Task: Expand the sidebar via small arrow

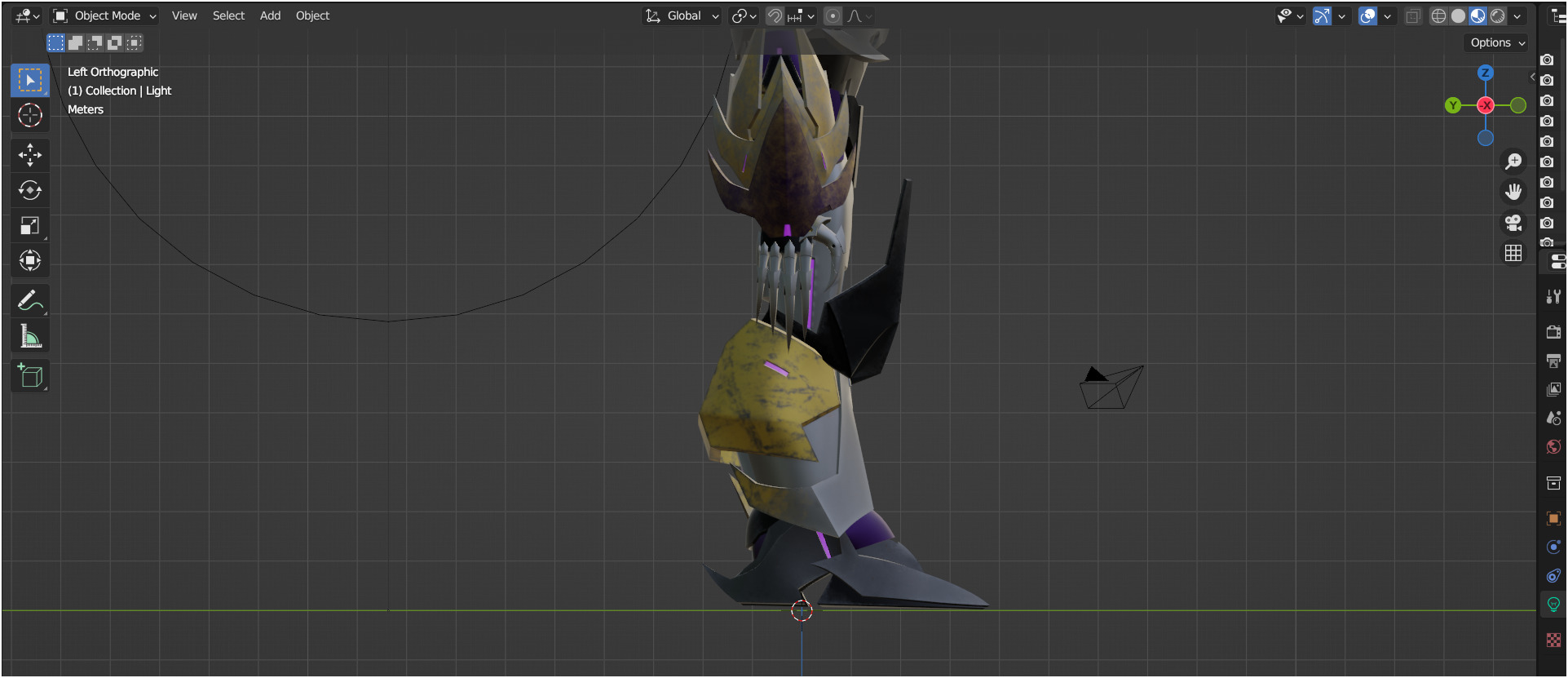Action: point(1532,78)
